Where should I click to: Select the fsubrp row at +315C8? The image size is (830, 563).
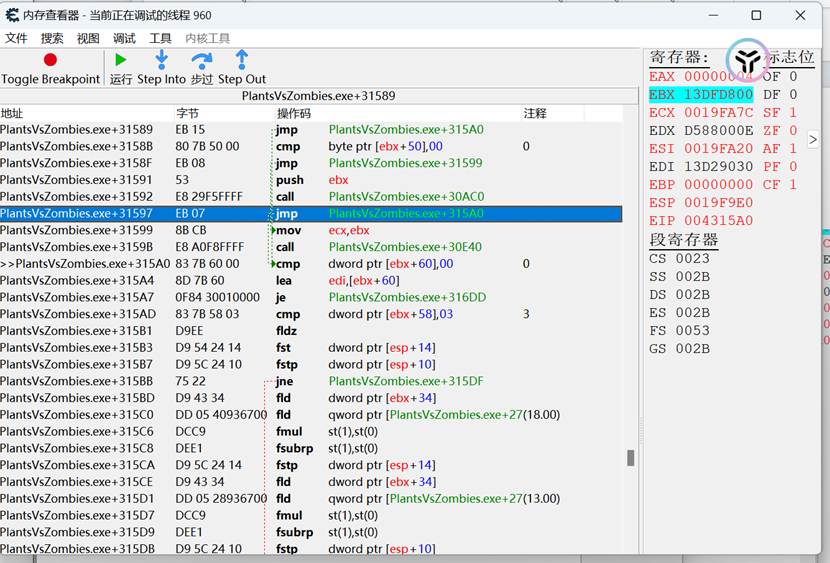[x=311, y=448]
